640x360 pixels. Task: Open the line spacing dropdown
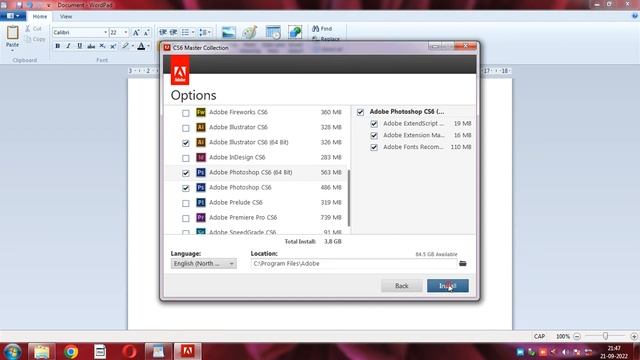205,32
